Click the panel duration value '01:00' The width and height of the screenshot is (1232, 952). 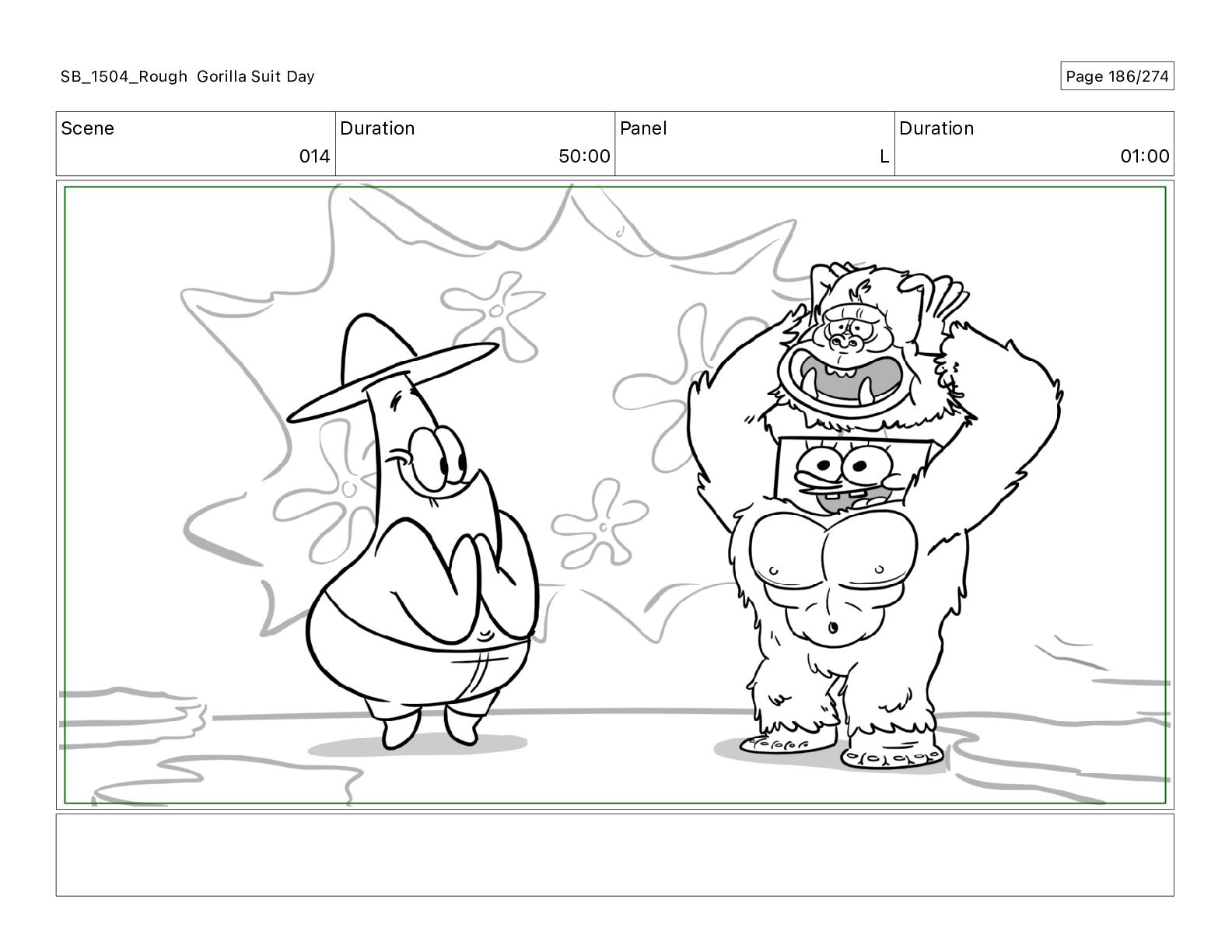(x=1144, y=156)
